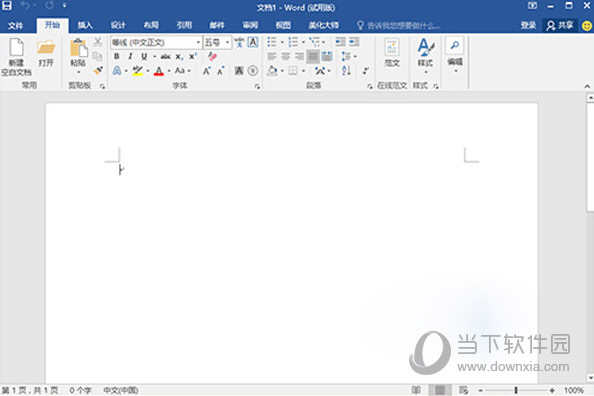This screenshot has width=594, height=396.
Task: Shrink the font size
Action: pyautogui.click(x=221, y=70)
